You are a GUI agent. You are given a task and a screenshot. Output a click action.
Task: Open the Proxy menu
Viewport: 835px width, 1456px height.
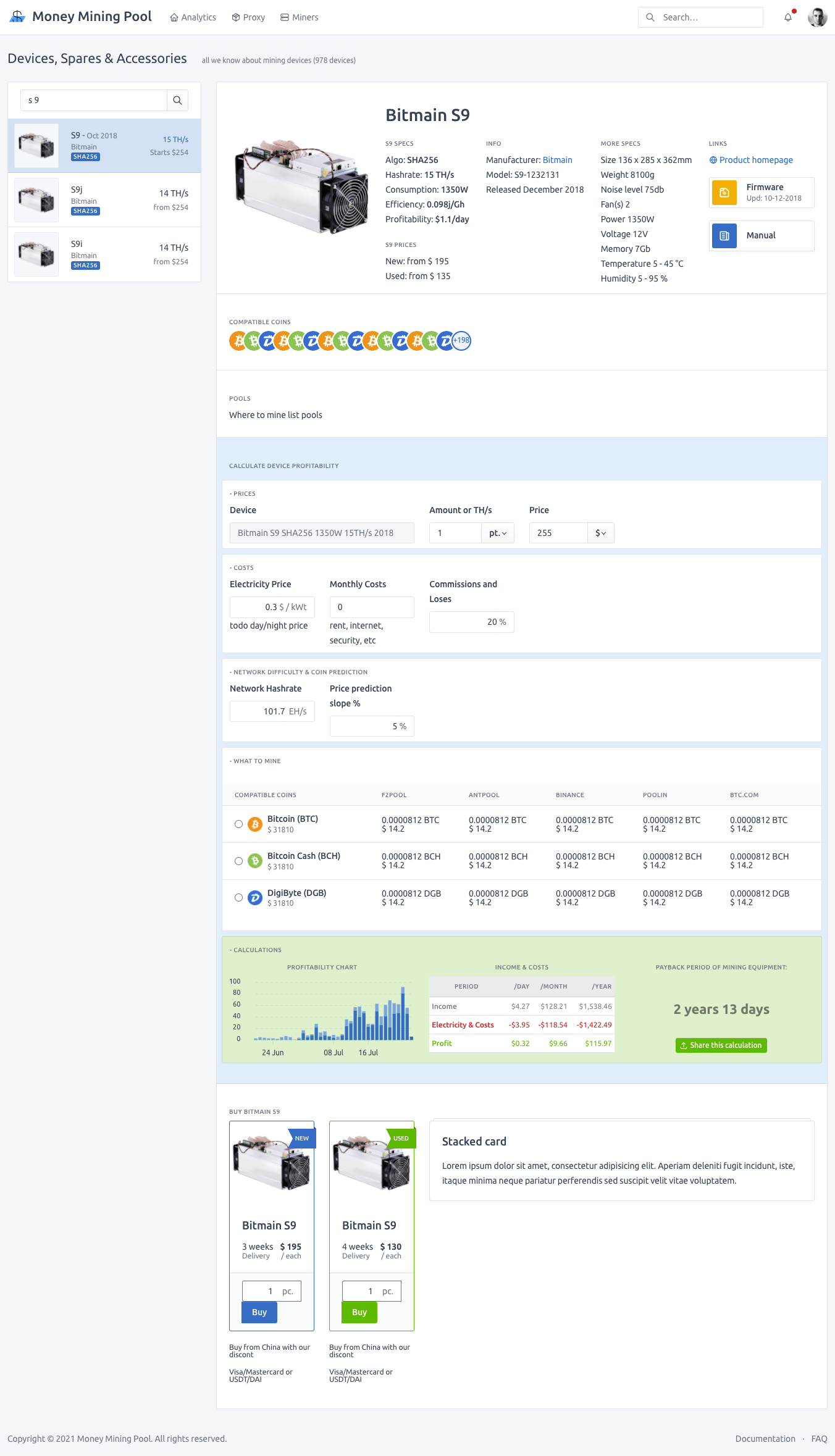pyautogui.click(x=248, y=17)
